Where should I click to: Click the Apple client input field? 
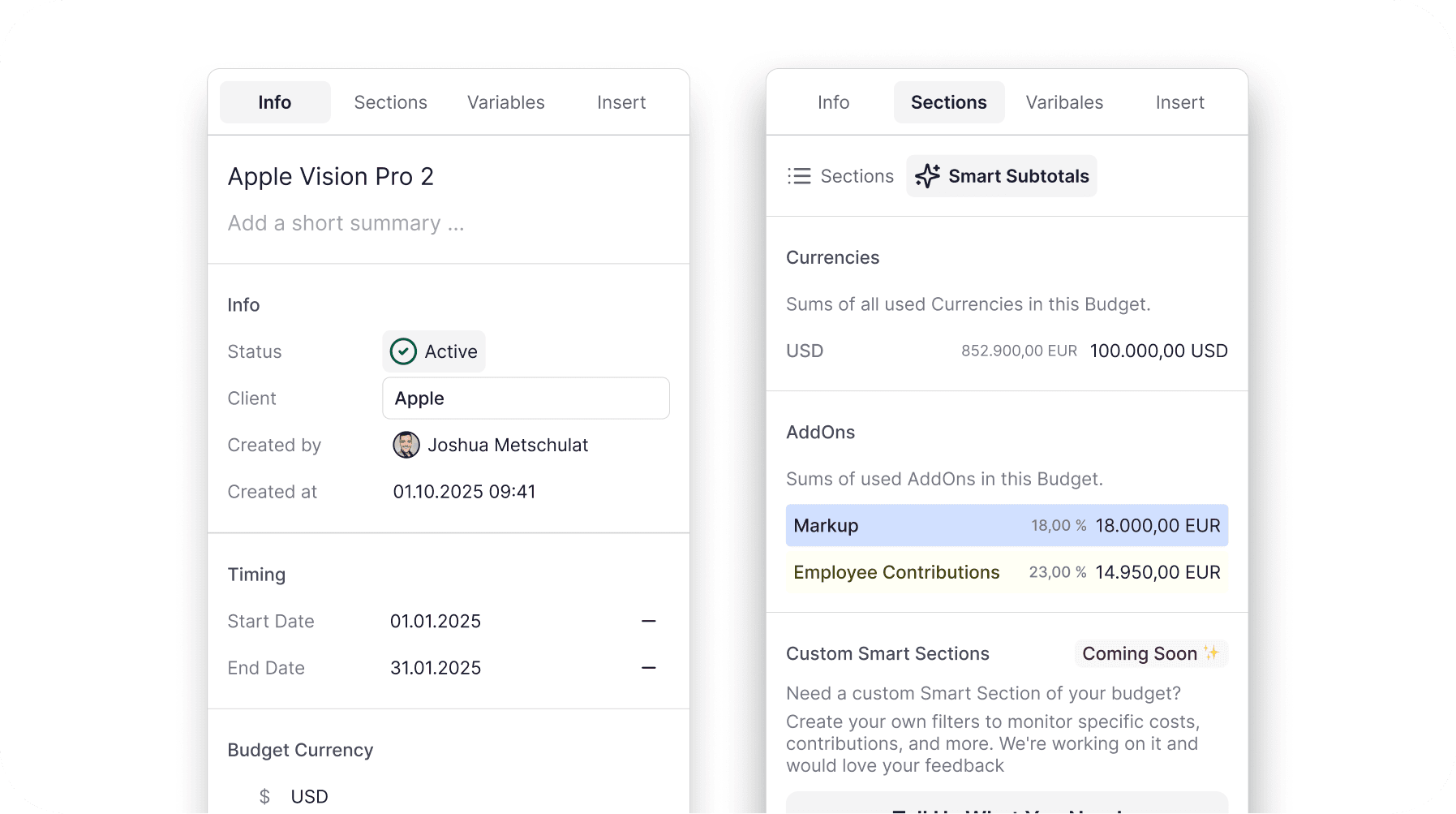click(526, 398)
